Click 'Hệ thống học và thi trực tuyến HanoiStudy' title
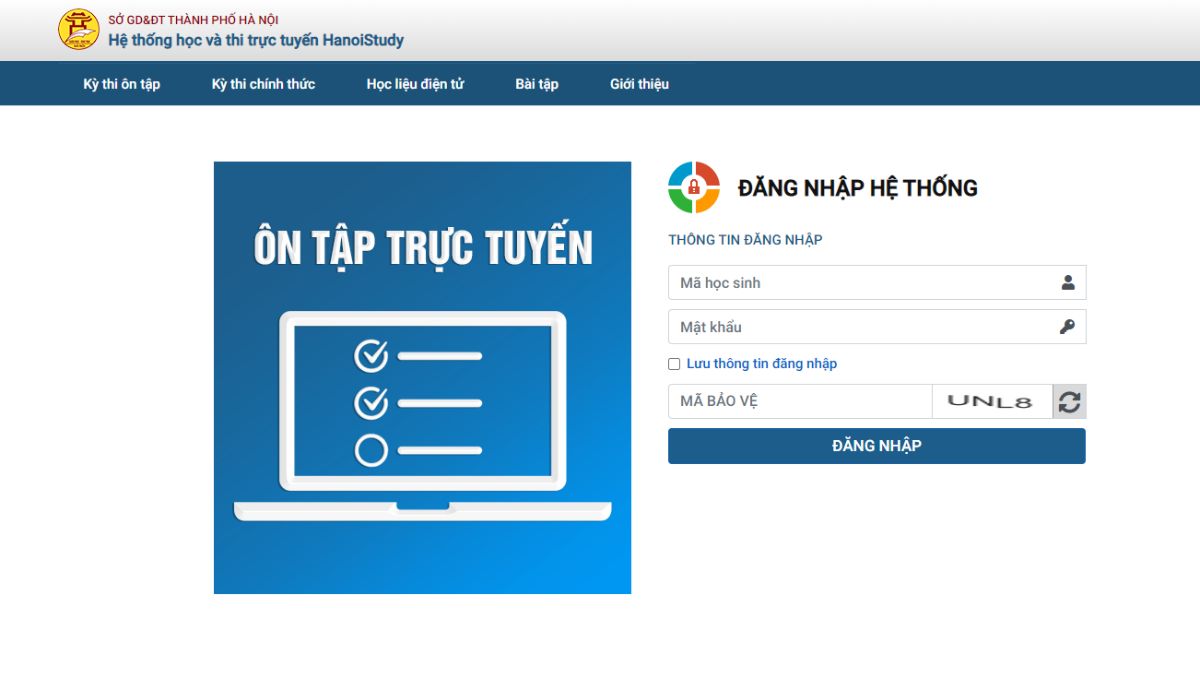1200x675 pixels. (x=254, y=39)
